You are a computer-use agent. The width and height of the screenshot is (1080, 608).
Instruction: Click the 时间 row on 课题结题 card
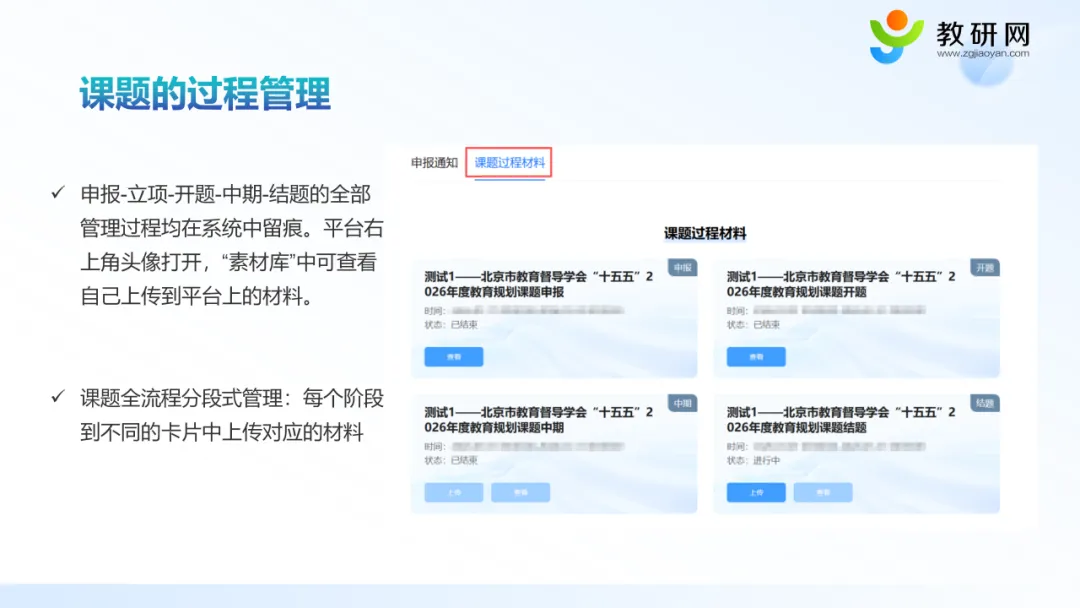click(826, 446)
